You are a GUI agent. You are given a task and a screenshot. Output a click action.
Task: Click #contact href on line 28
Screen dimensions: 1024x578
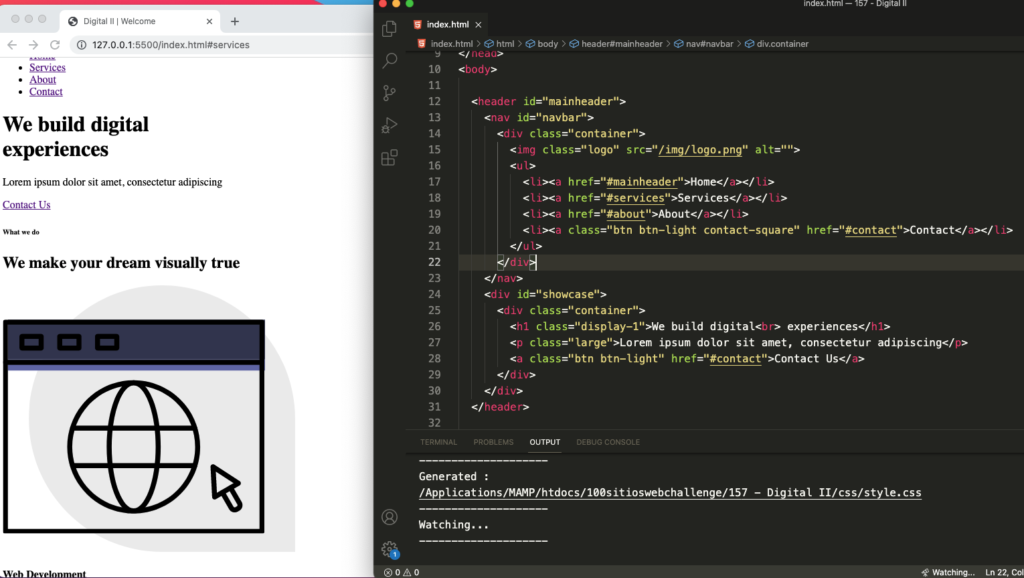click(735, 359)
